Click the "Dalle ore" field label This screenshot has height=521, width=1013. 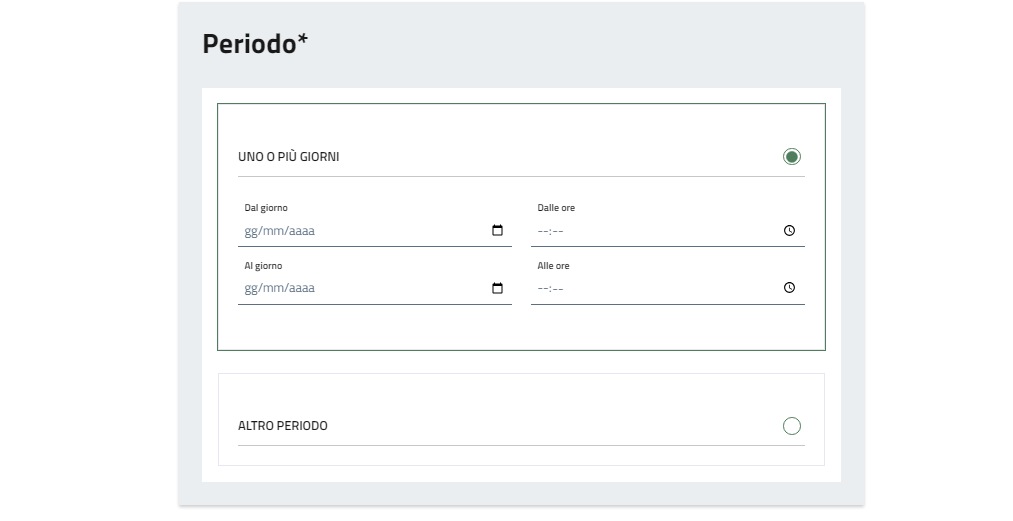[556, 208]
